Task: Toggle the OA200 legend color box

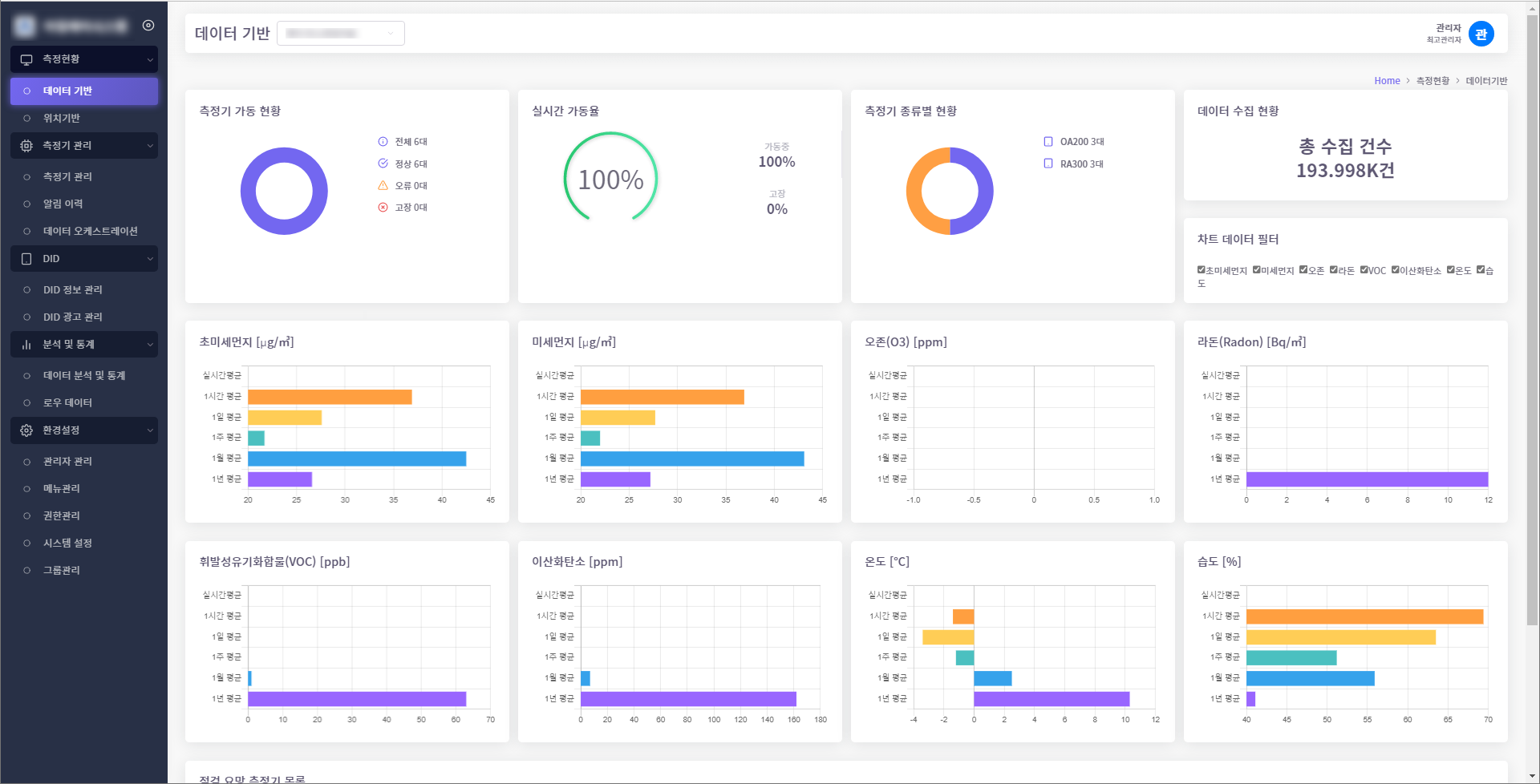Action: click(x=1048, y=142)
